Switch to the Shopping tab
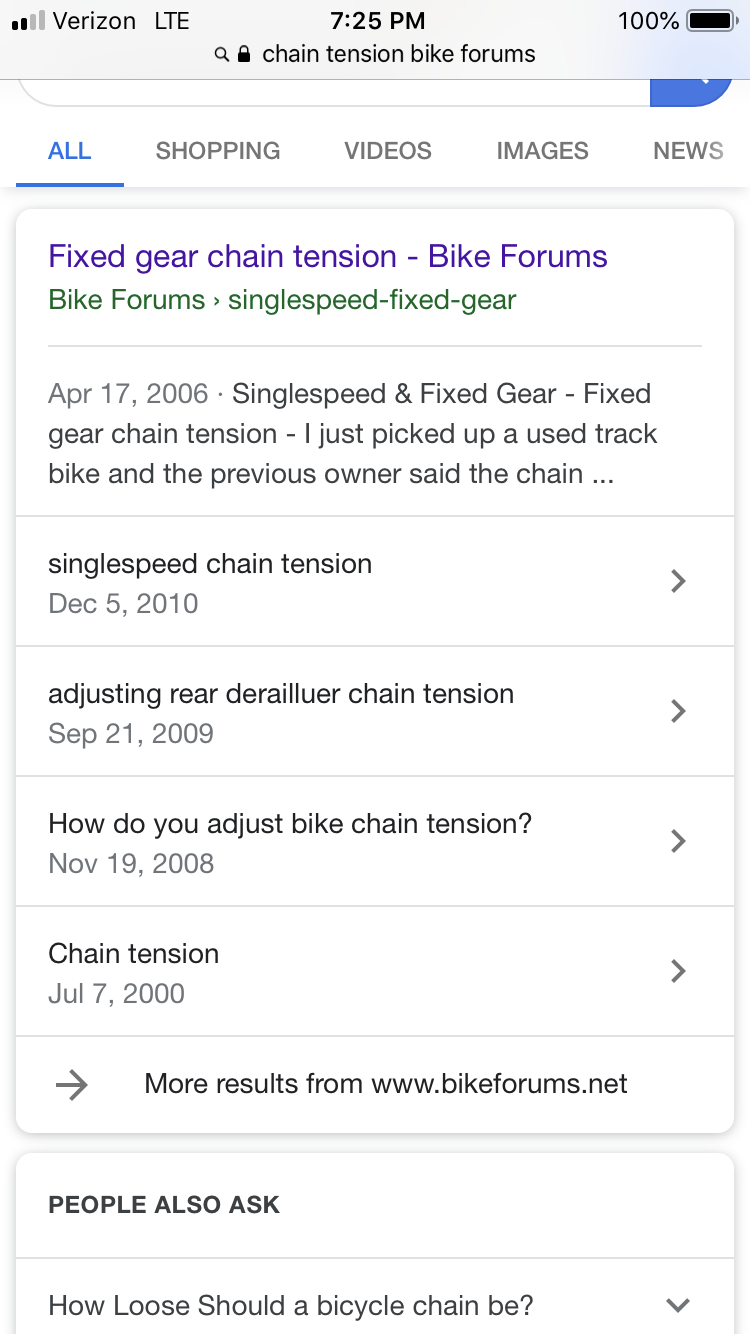 click(218, 151)
